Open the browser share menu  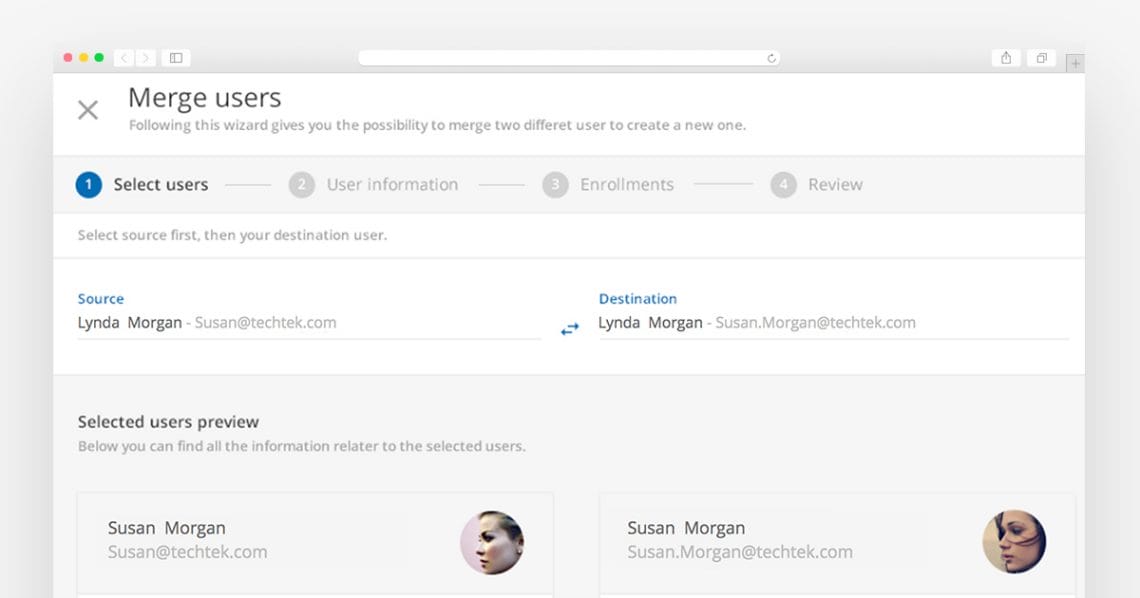pos(1006,58)
